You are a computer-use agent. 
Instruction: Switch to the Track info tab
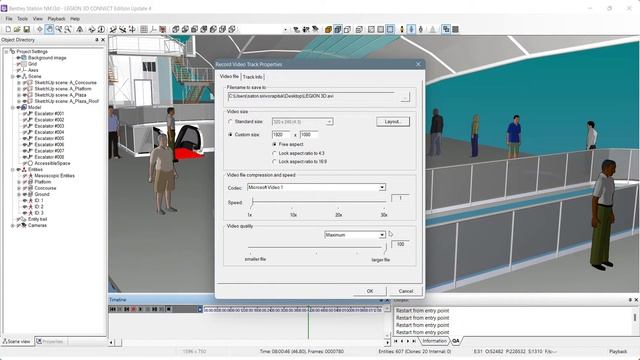click(x=253, y=77)
